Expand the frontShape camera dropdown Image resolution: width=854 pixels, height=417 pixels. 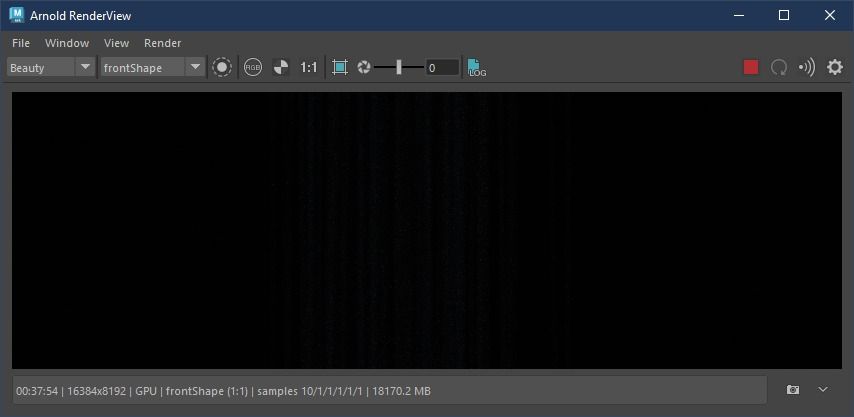click(x=195, y=67)
